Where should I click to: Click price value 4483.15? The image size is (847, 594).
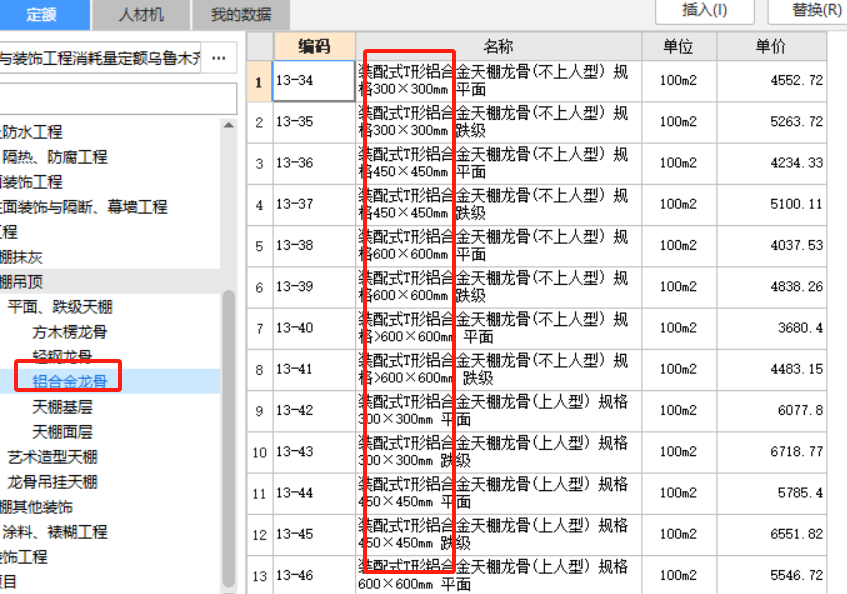coord(796,369)
